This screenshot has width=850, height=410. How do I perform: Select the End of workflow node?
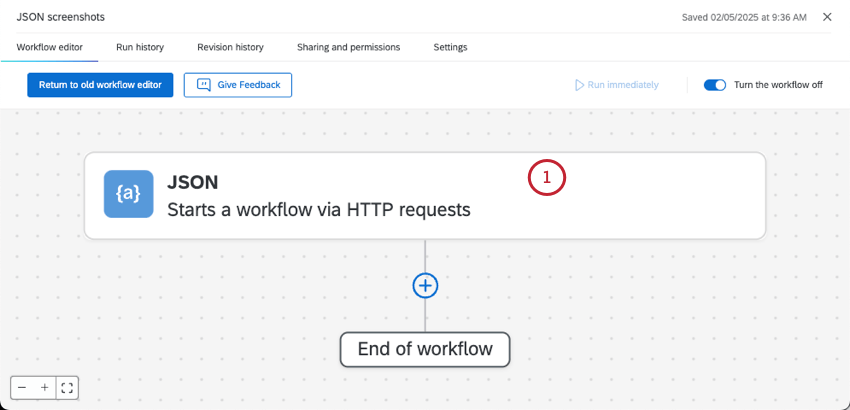pyautogui.click(x=425, y=350)
